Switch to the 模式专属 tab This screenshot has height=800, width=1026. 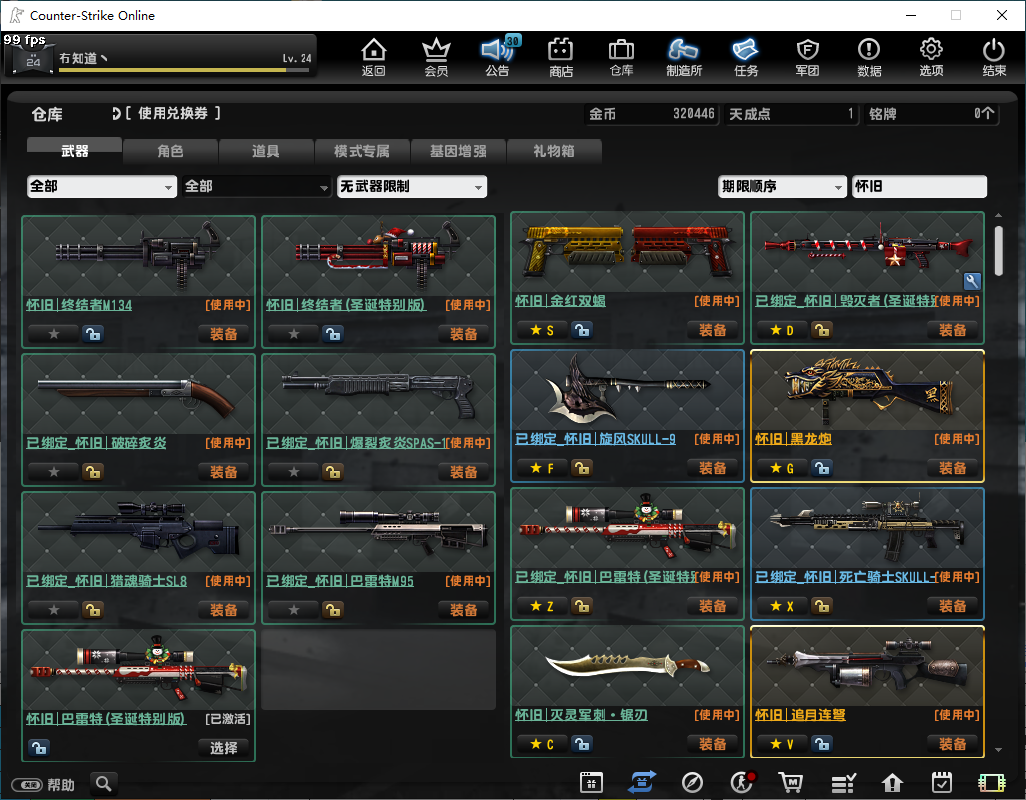click(362, 151)
